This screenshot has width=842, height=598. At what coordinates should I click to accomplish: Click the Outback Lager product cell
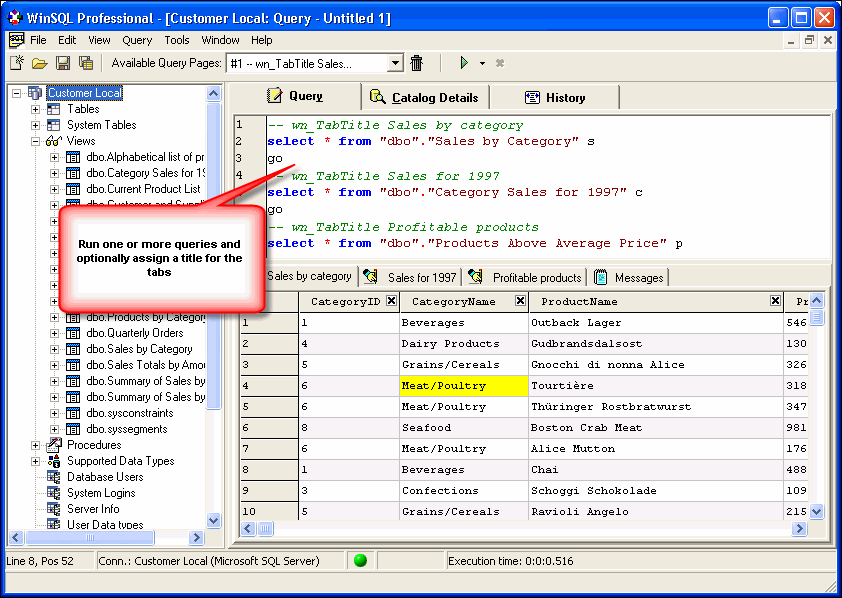pos(656,323)
